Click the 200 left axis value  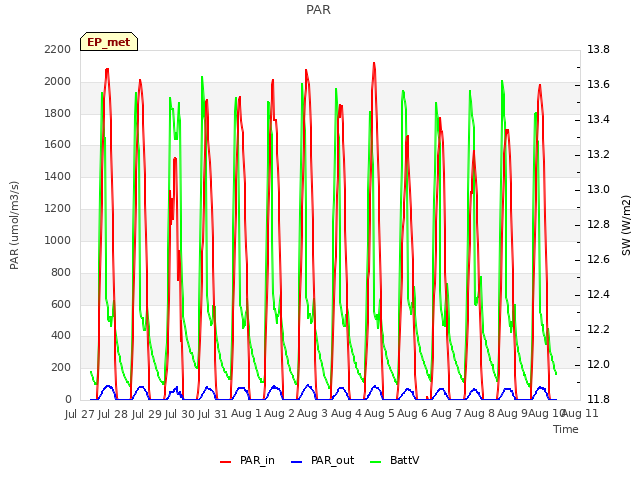[x=61, y=368]
